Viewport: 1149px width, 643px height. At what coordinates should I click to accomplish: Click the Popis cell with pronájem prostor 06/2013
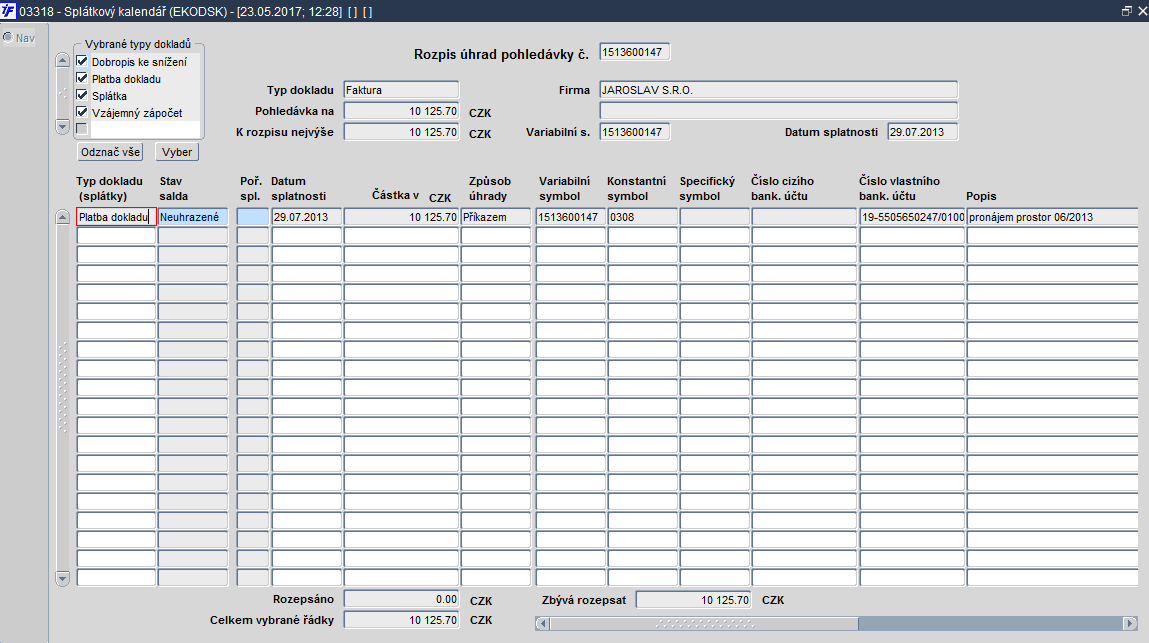point(1053,217)
